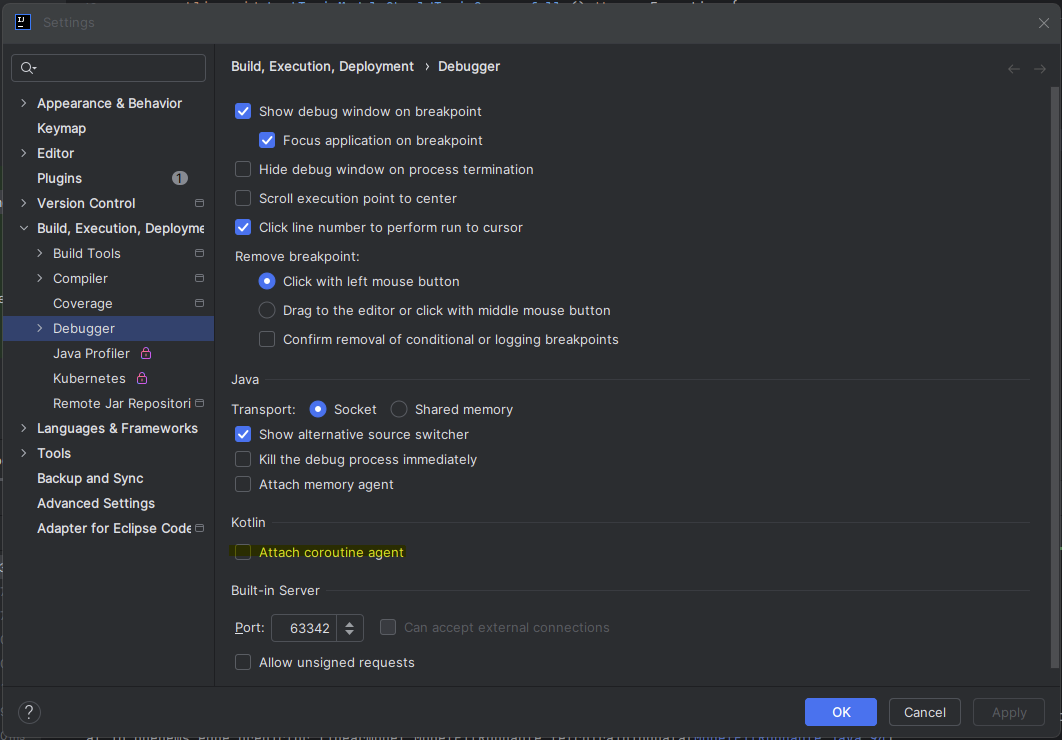Click the back navigation arrow
This screenshot has height=740, width=1062.
[1014, 69]
